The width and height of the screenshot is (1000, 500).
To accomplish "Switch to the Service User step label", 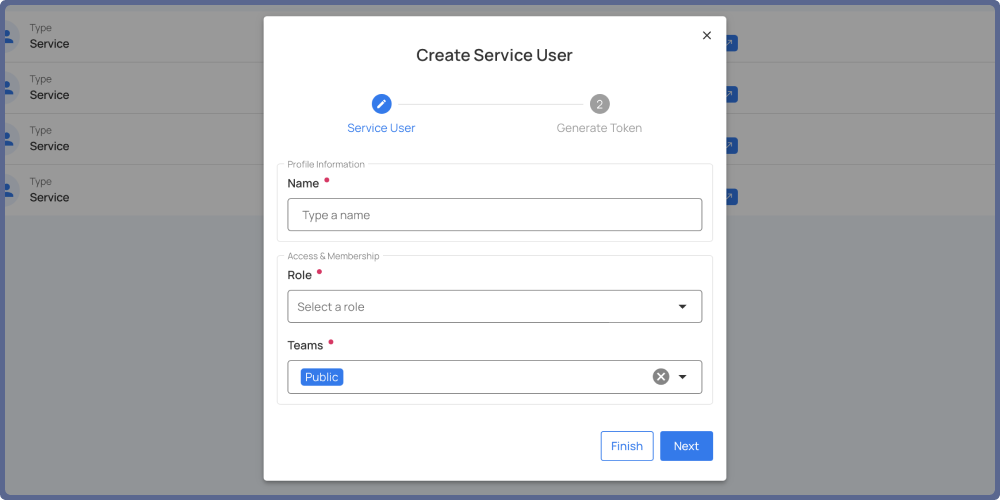I will click(381, 128).
